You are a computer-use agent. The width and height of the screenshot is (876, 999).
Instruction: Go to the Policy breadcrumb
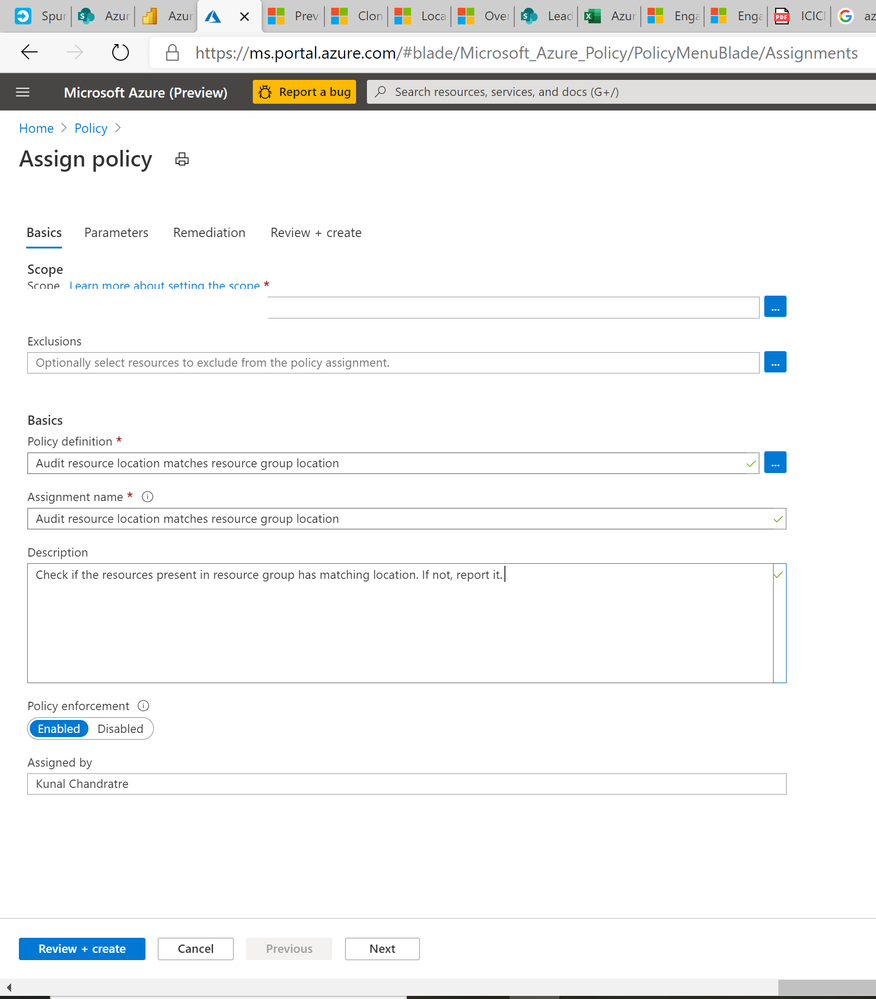point(91,128)
